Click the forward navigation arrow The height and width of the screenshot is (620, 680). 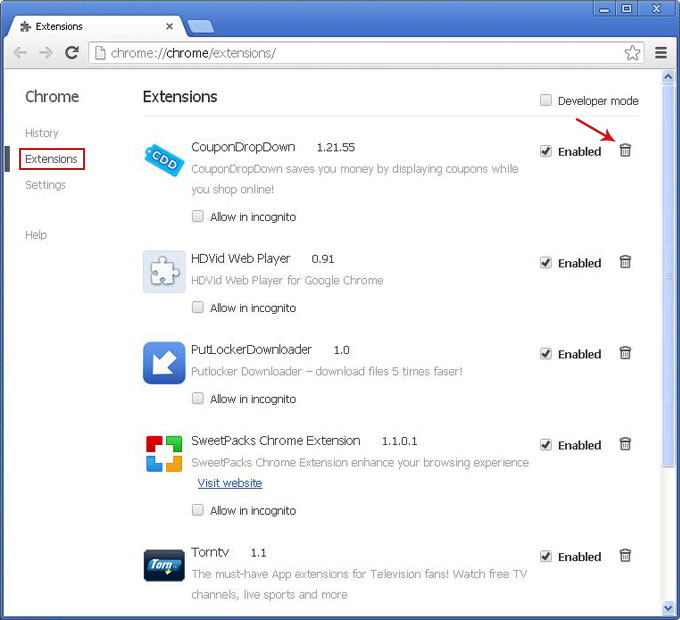46,53
